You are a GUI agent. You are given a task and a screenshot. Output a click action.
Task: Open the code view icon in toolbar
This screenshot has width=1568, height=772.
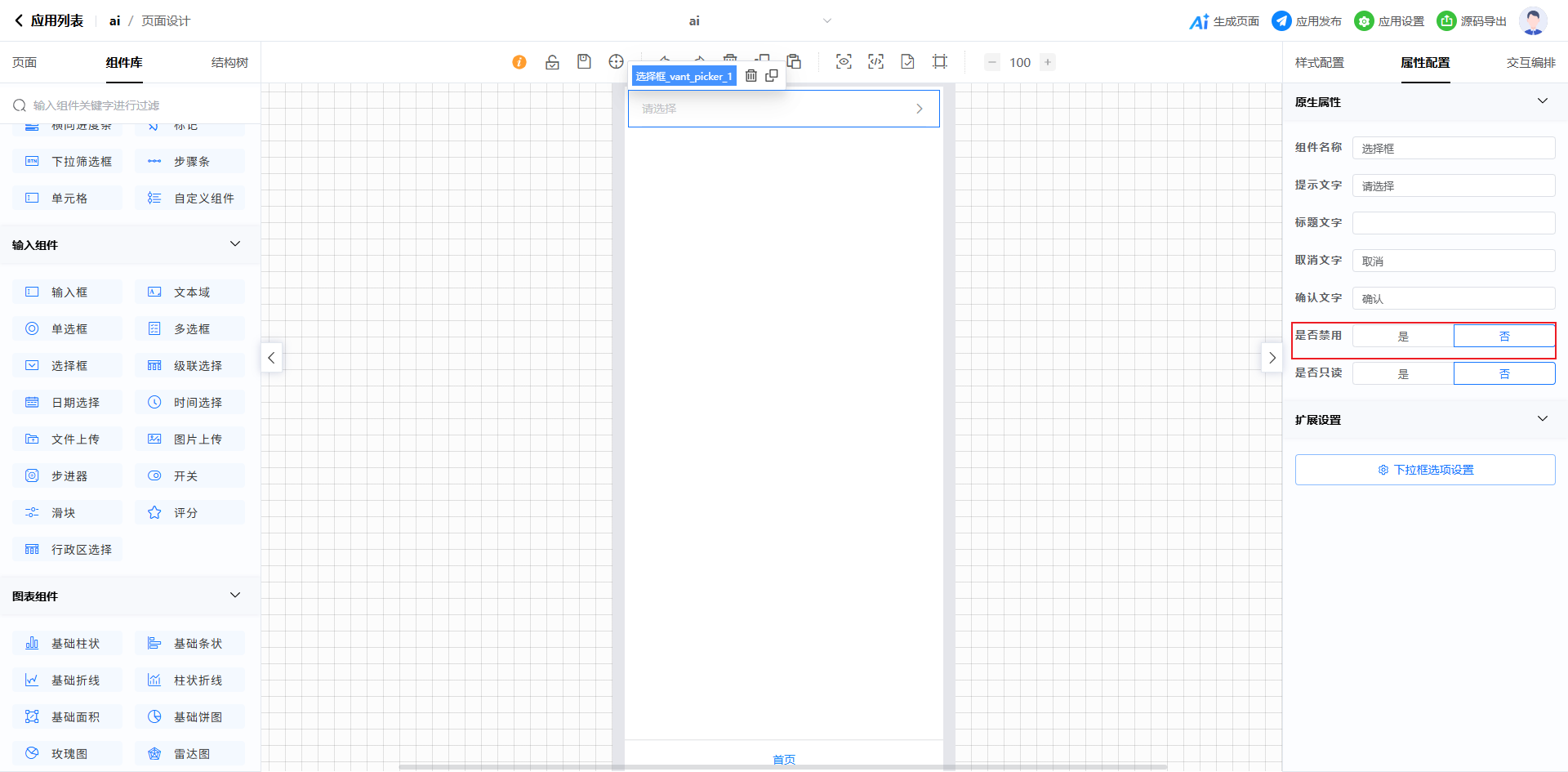pyautogui.click(x=875, y=62)
